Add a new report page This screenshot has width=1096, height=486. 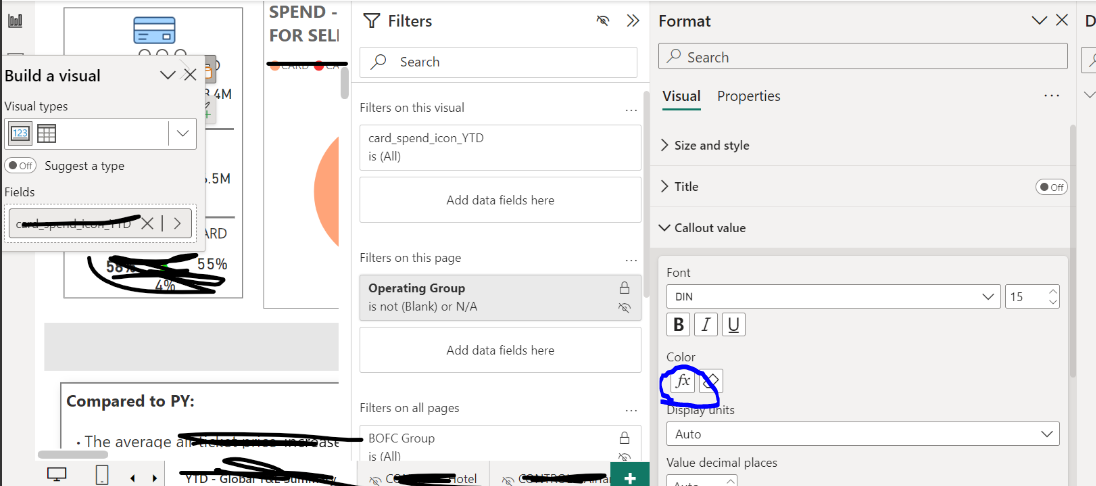tap(630, 476)
